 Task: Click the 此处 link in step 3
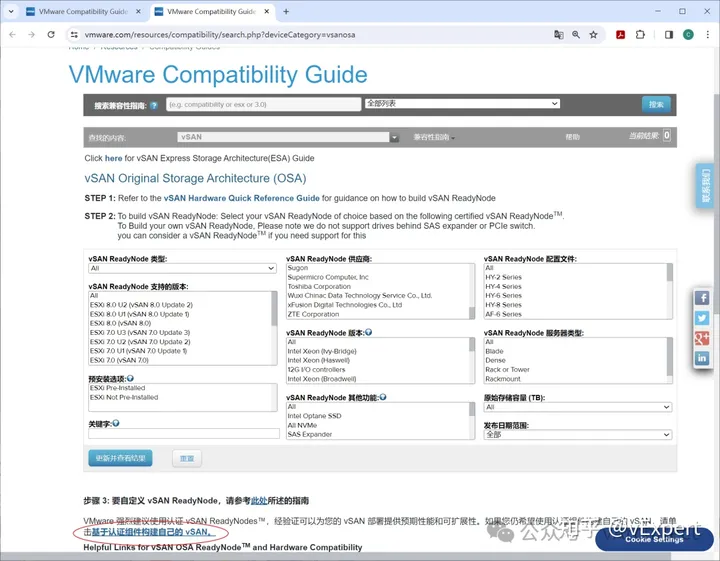[259, 500]
